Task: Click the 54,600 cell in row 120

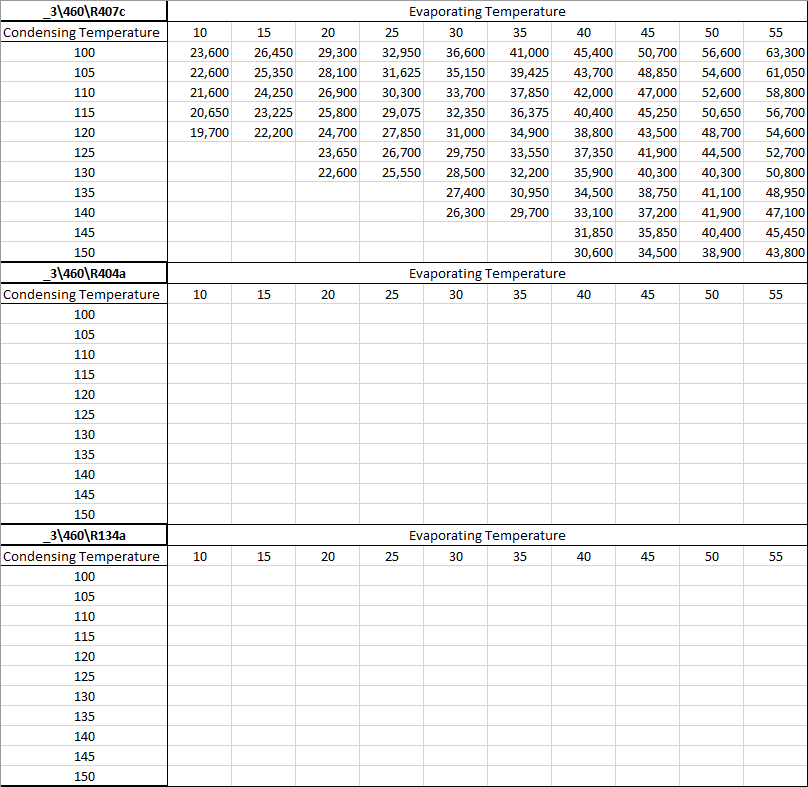Action: click(775, 132)
